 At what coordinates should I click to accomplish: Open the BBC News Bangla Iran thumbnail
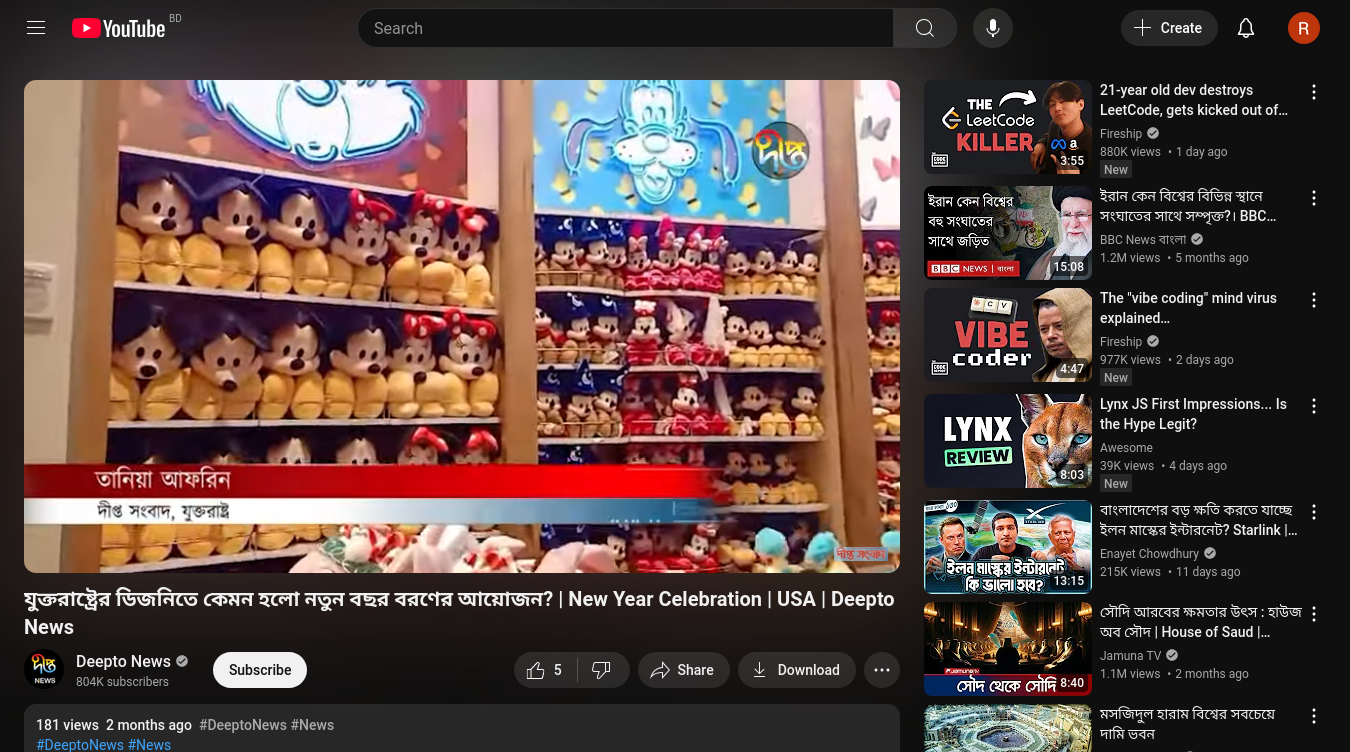click(1008, 233)
